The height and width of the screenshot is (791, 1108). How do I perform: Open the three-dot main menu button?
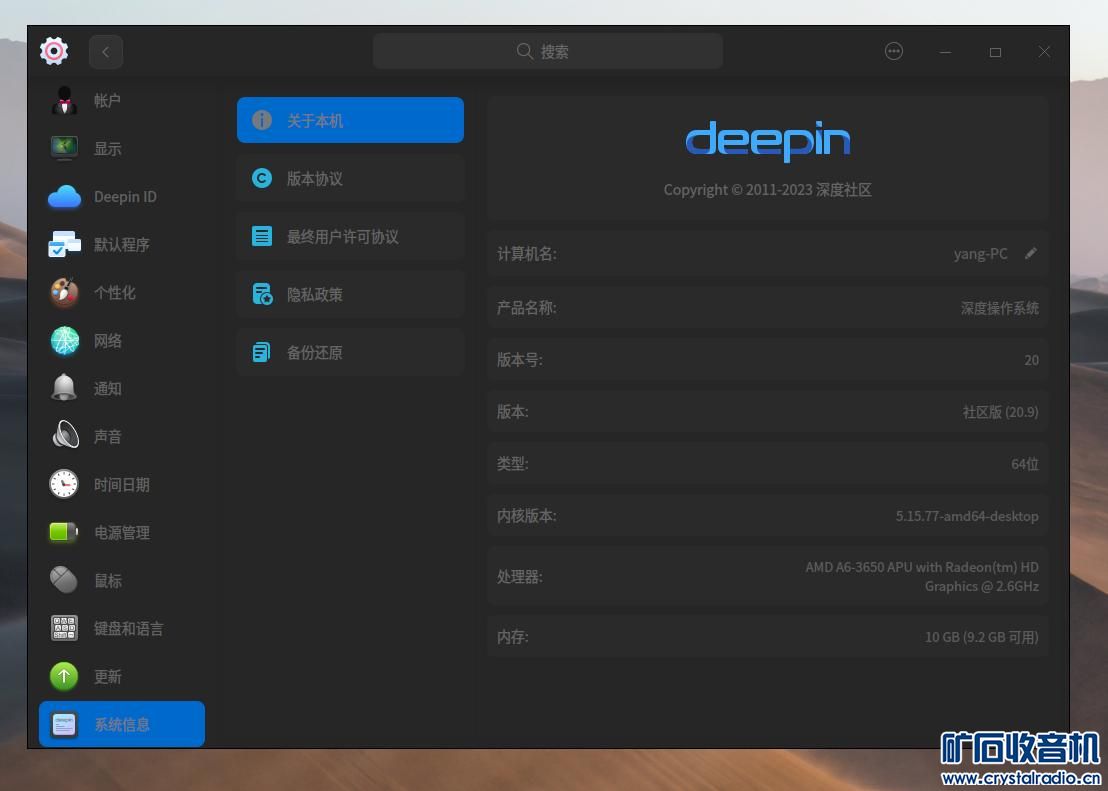pyautogui.click(x=894, y=51)
